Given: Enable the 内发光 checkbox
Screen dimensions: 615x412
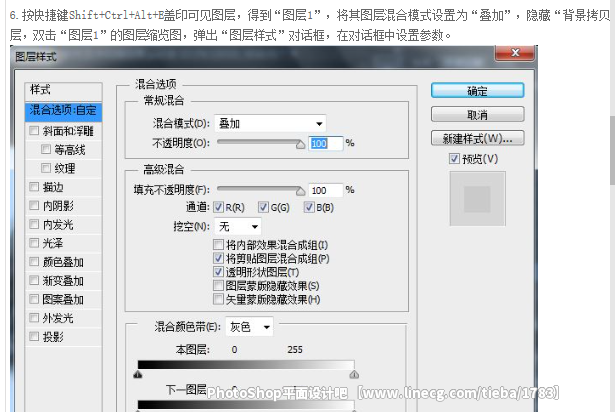Looking at the screenshot, I should click(34, 224).
